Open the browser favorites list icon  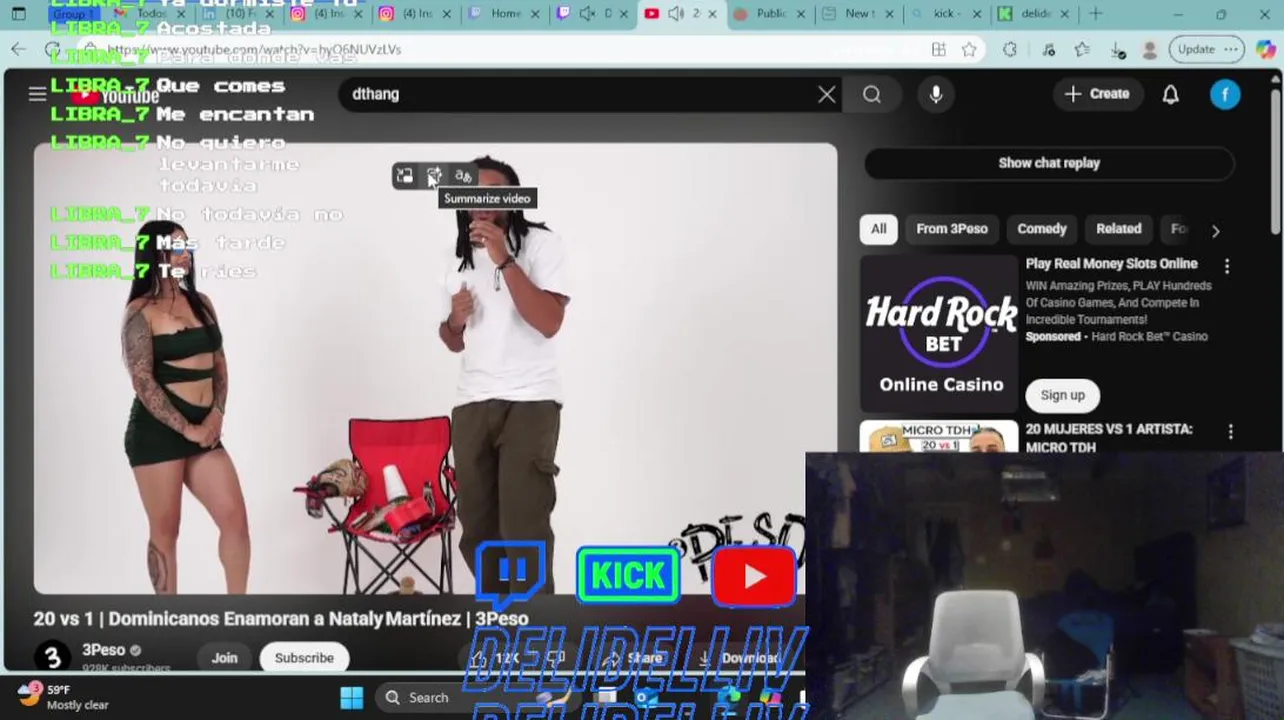[x=1082, y=50]
